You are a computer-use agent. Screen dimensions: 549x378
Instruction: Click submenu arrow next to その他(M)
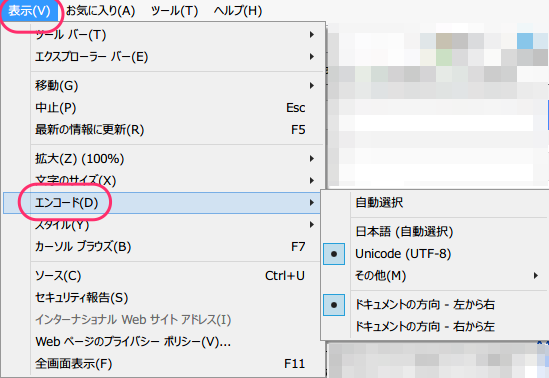[x=536, y=275]
